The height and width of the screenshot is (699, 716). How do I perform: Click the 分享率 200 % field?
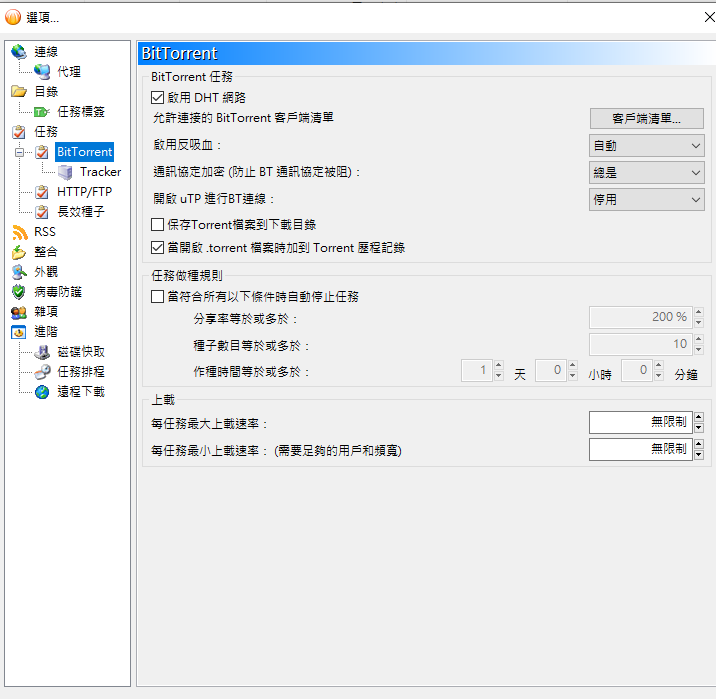coord(641,317)
